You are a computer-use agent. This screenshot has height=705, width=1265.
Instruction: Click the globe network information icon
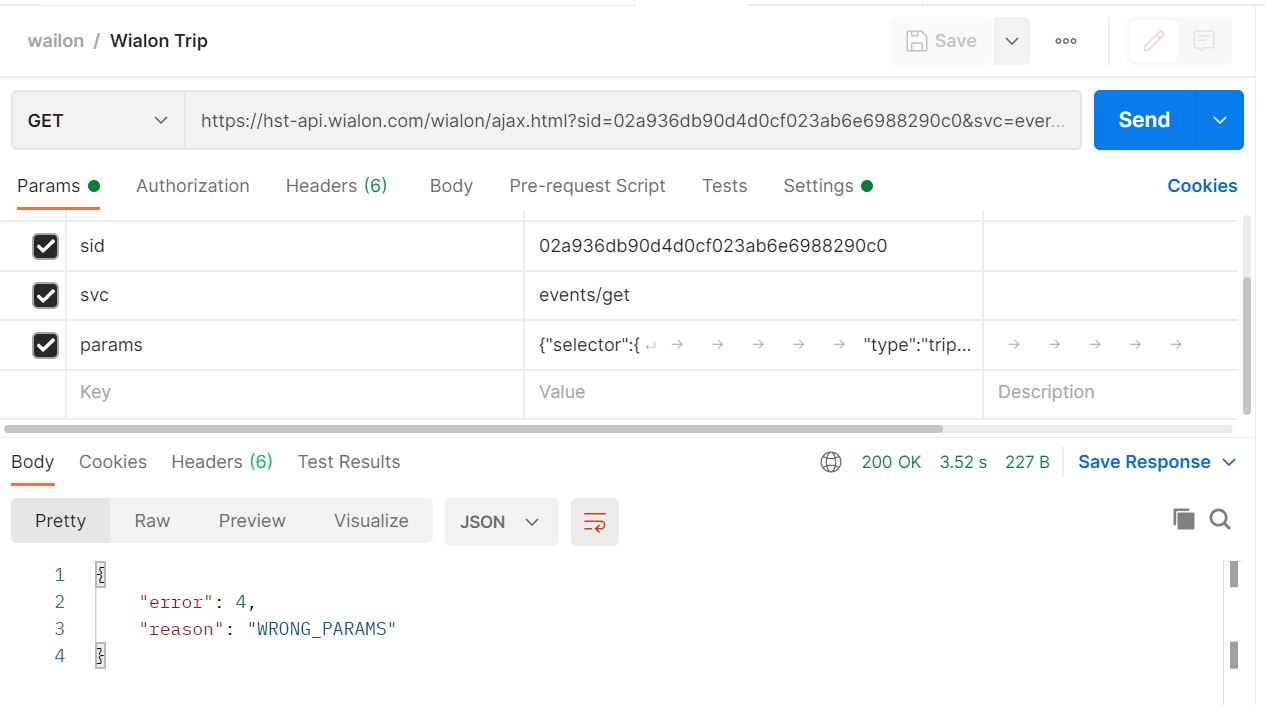point(831,462)
